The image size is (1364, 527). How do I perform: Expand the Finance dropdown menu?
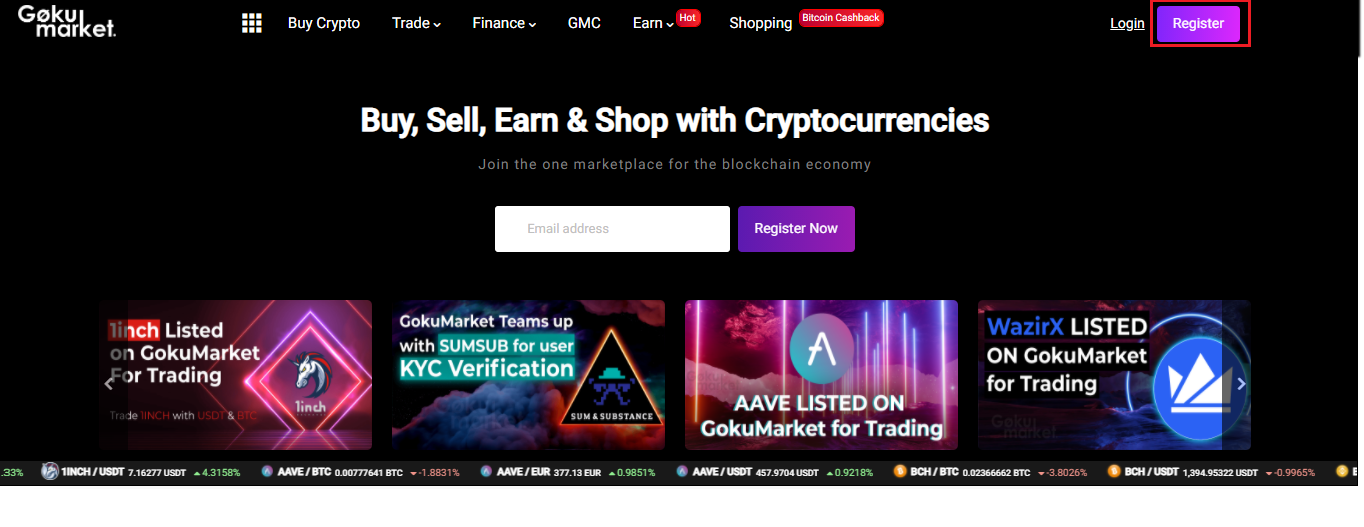[x=504, y=23]
